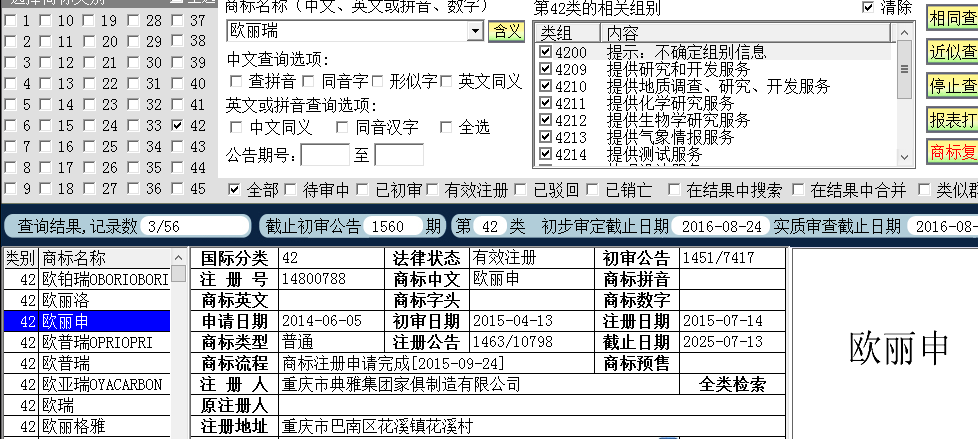This screenshot has height=439, width=978.
Task: Click results list scrollbar up arrow
Action: [x=178, y=257]
